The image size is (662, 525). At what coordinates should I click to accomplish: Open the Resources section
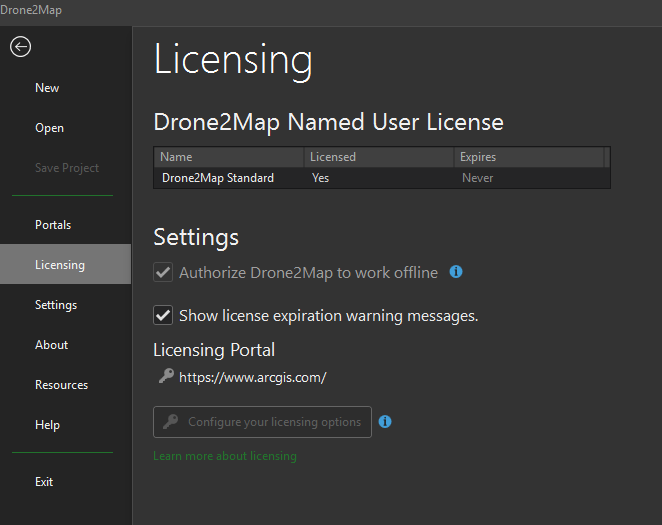[61, 385]
